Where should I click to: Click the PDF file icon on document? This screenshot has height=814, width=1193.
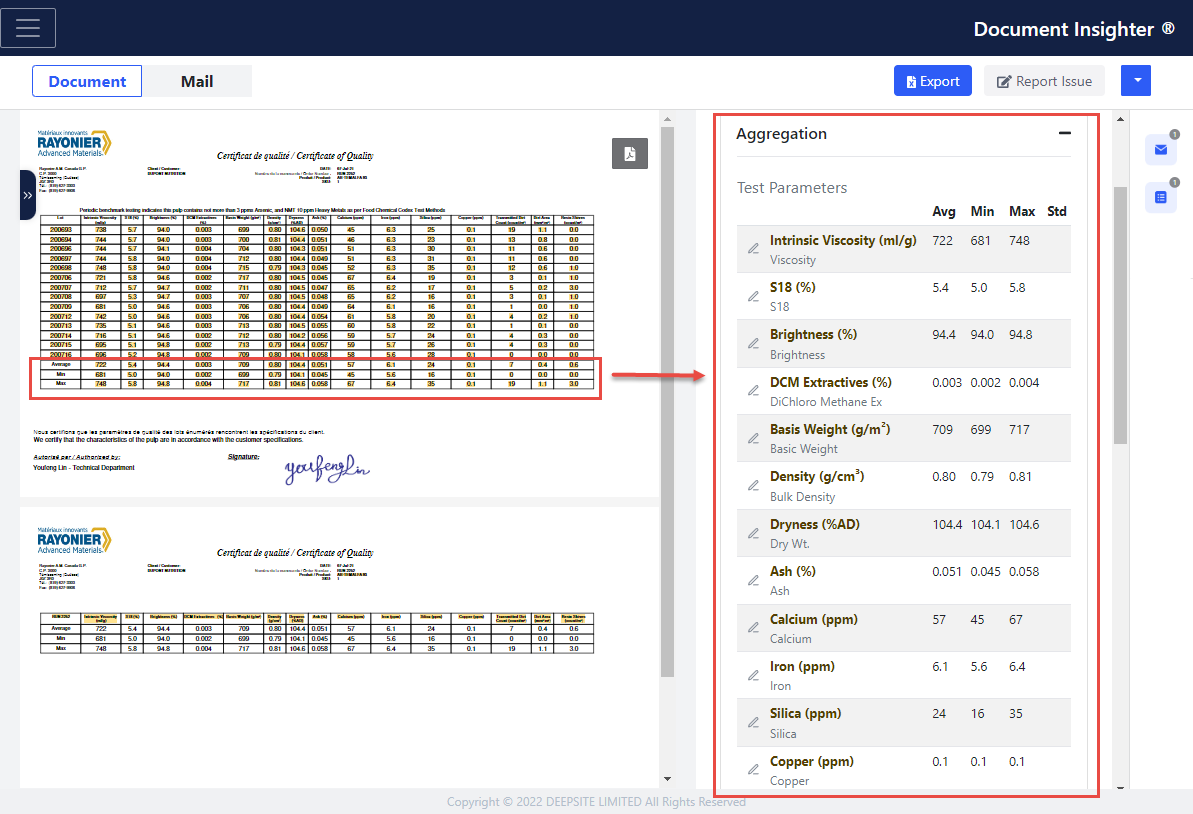point(630,153)
